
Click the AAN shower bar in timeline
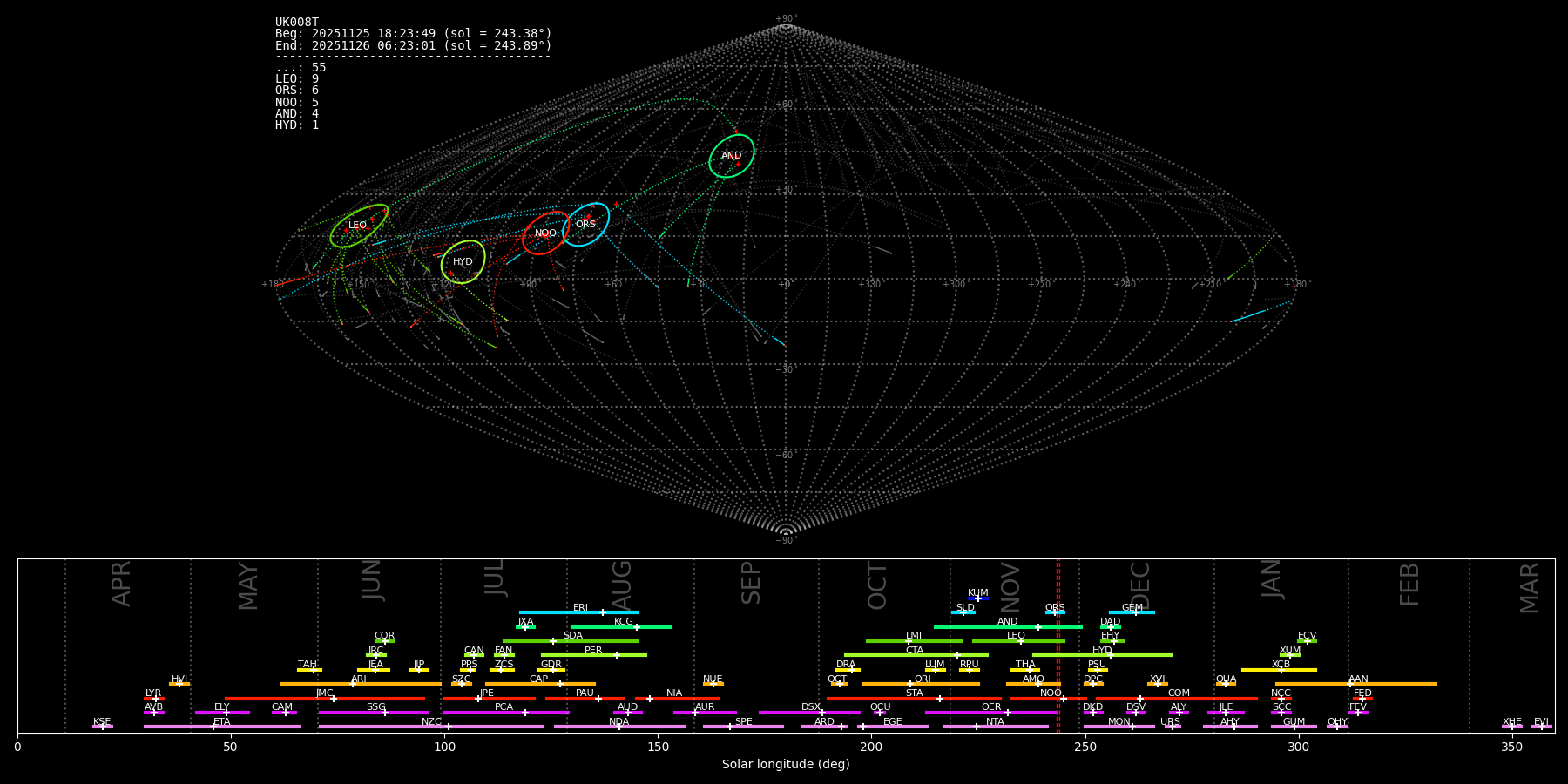click(x=1356, y=684)
